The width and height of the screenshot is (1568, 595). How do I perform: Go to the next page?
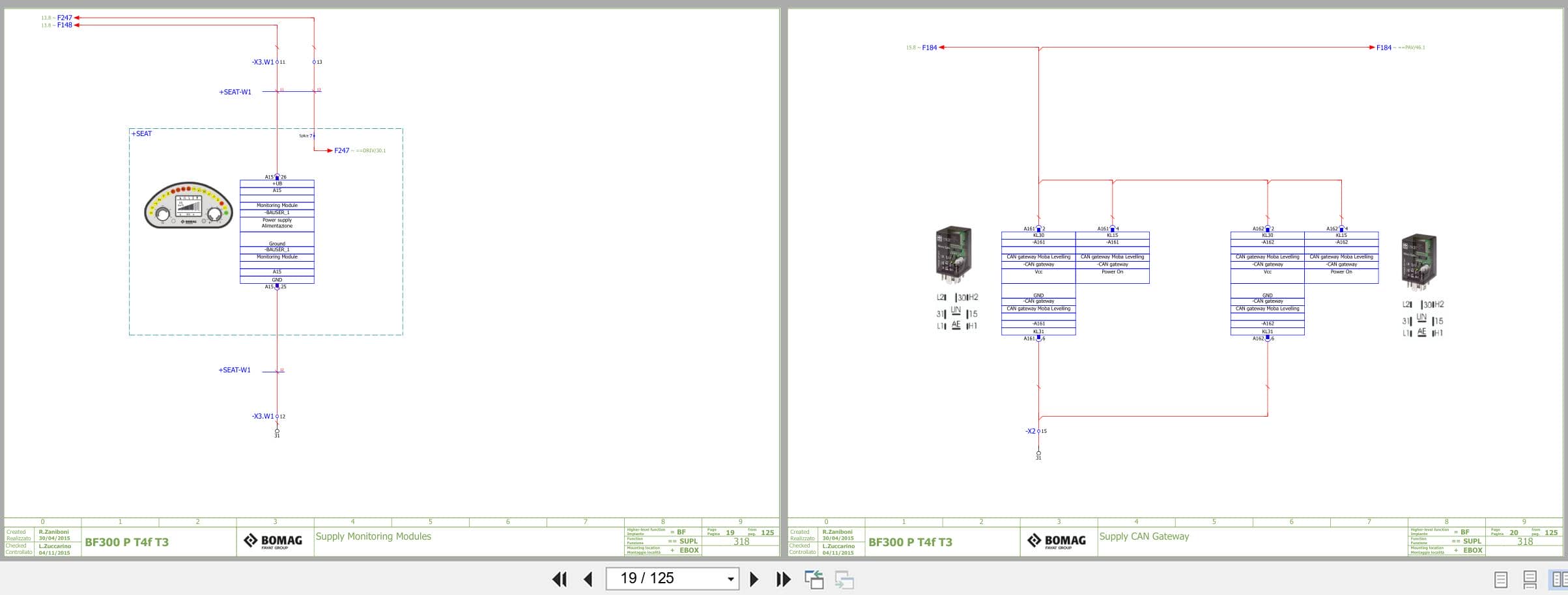754,579
